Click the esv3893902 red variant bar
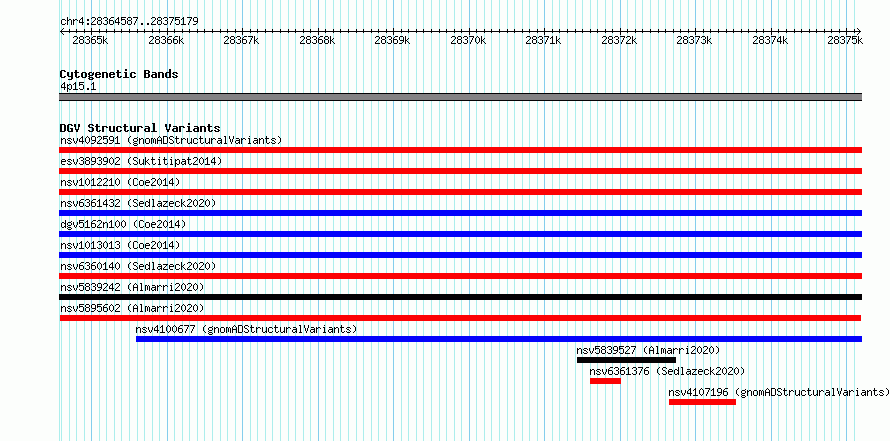This screenshot has height=441, width=890. pyautogui.click(x=460, y=171)
